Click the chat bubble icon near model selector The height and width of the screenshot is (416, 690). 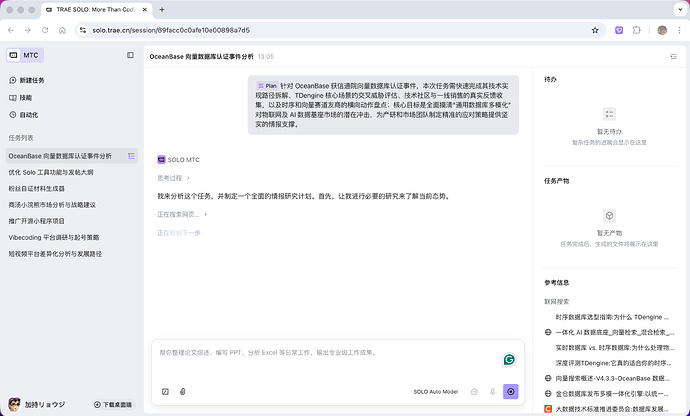[474, 391]
